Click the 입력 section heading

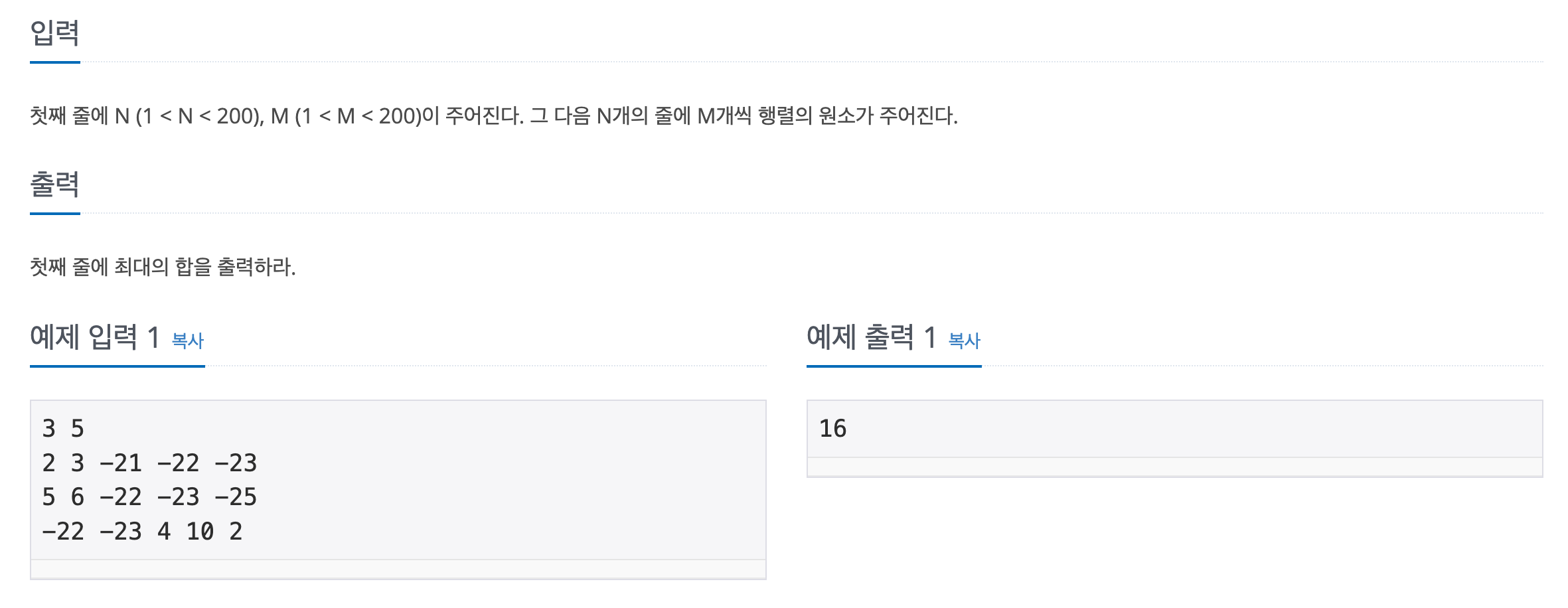[x=55, y=33]
